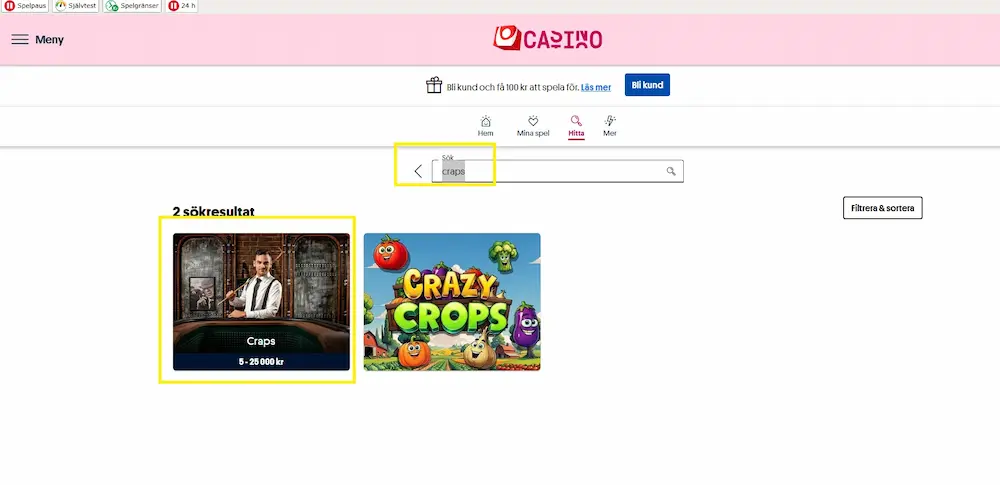Viewport: 1000px width, 485px height.
Task: Open Filtrera & sortera options
Action: tap(883, 208)
